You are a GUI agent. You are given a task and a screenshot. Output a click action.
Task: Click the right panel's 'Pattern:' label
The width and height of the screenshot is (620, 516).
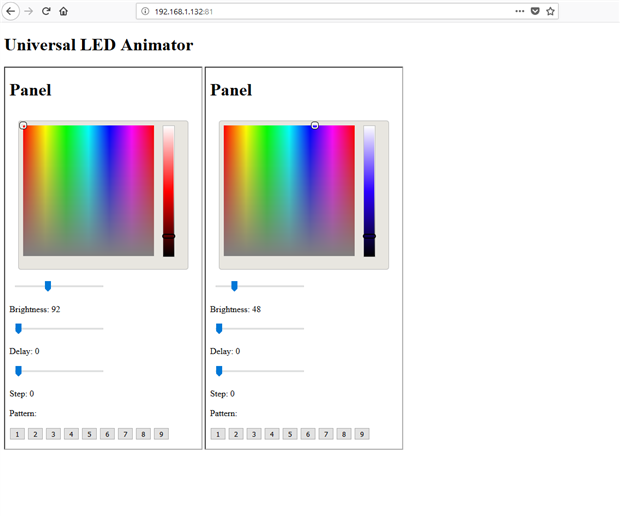point(223,413)
